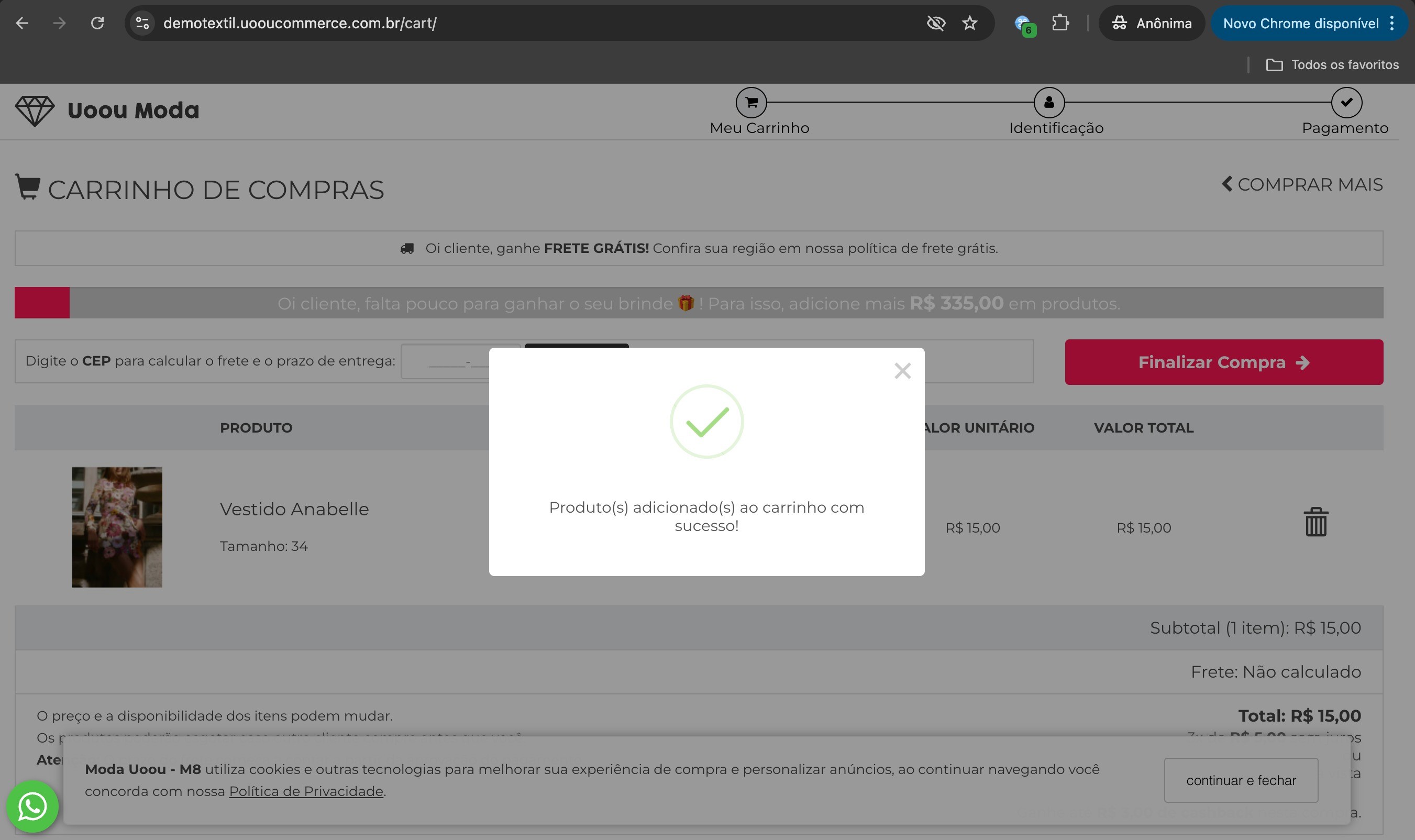Click the Finalizar Compra button

point(1223,362)
